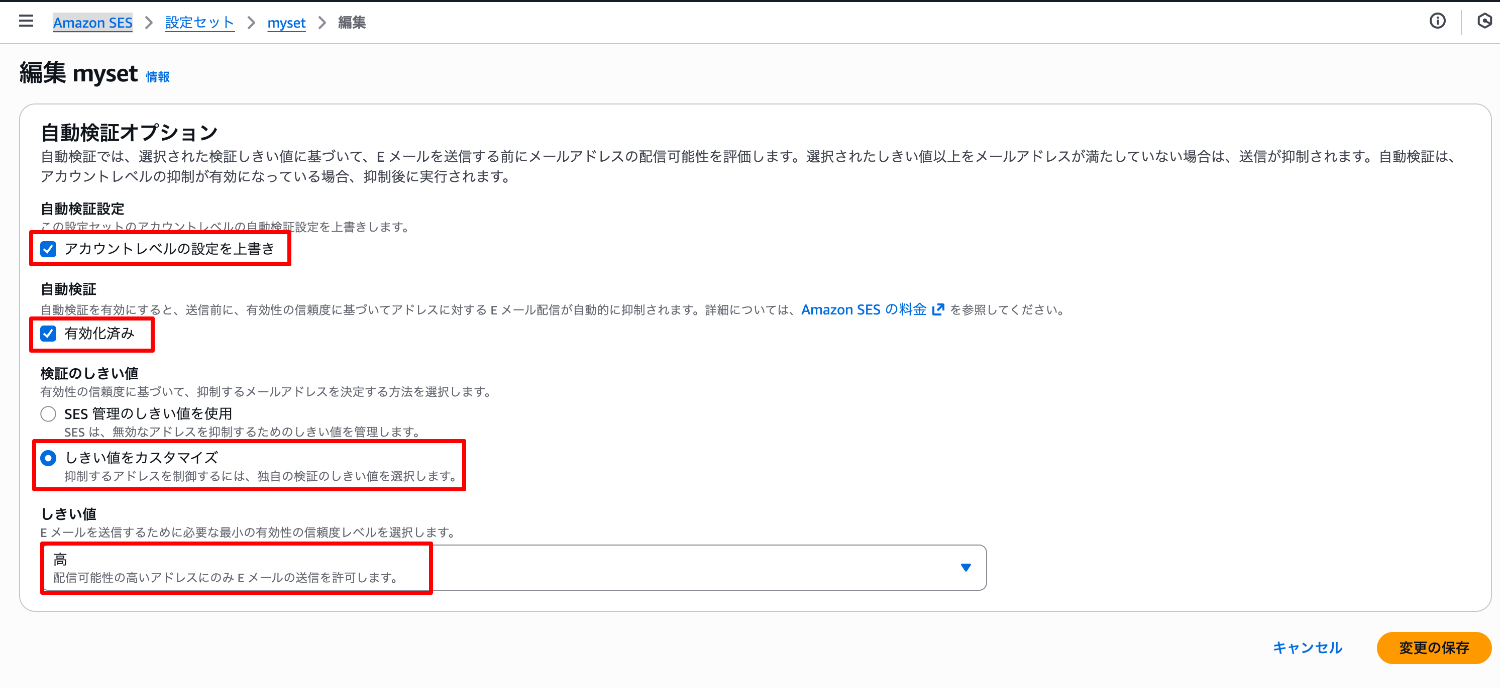1500x688 pixels.
Task: Click the 編集 breadcrumb entry
Action: pyautogui.click(x=352, y=21)
